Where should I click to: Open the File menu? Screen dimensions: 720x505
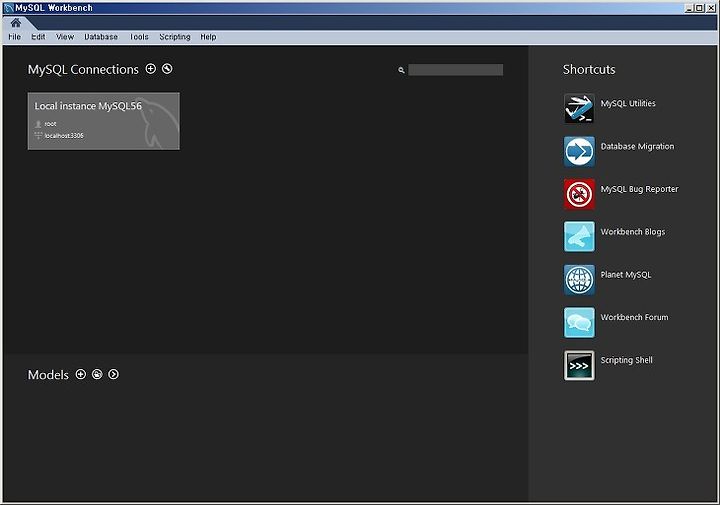pos(15,37)
